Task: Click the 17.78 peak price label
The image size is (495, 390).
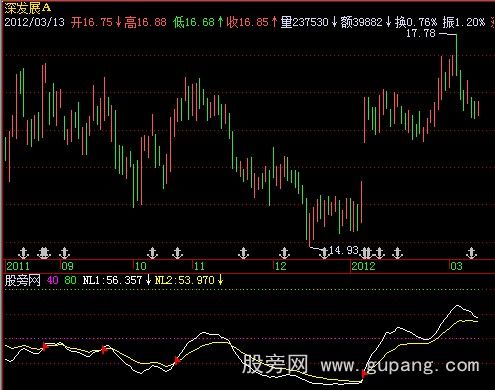Action: [421, 33]
